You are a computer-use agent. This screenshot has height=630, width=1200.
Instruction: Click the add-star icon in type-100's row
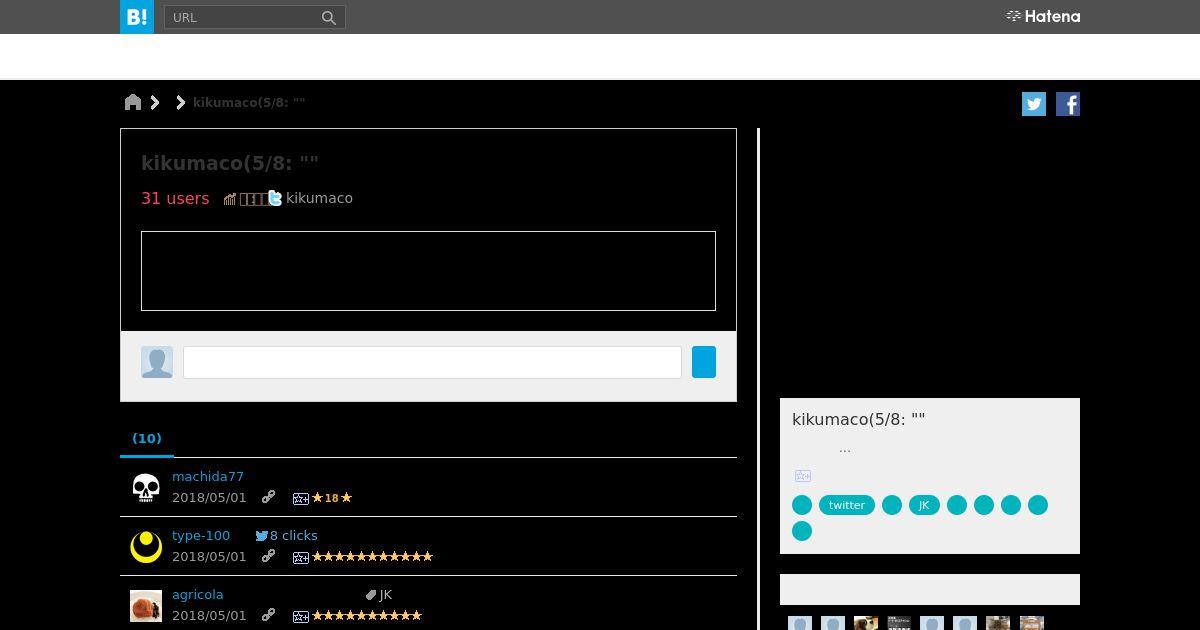tap(301, 557)
